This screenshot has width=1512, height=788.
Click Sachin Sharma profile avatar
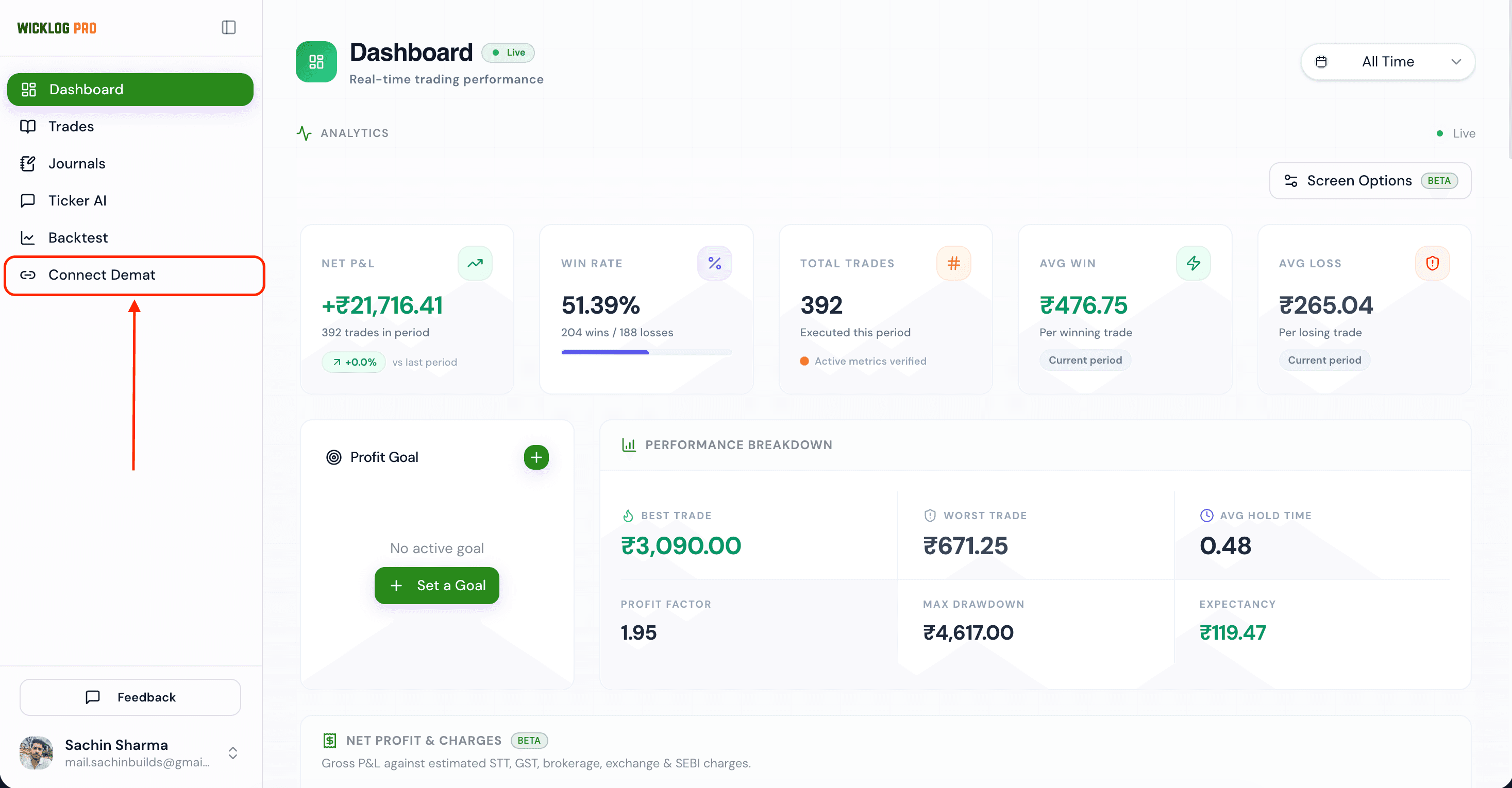(36, 753)
